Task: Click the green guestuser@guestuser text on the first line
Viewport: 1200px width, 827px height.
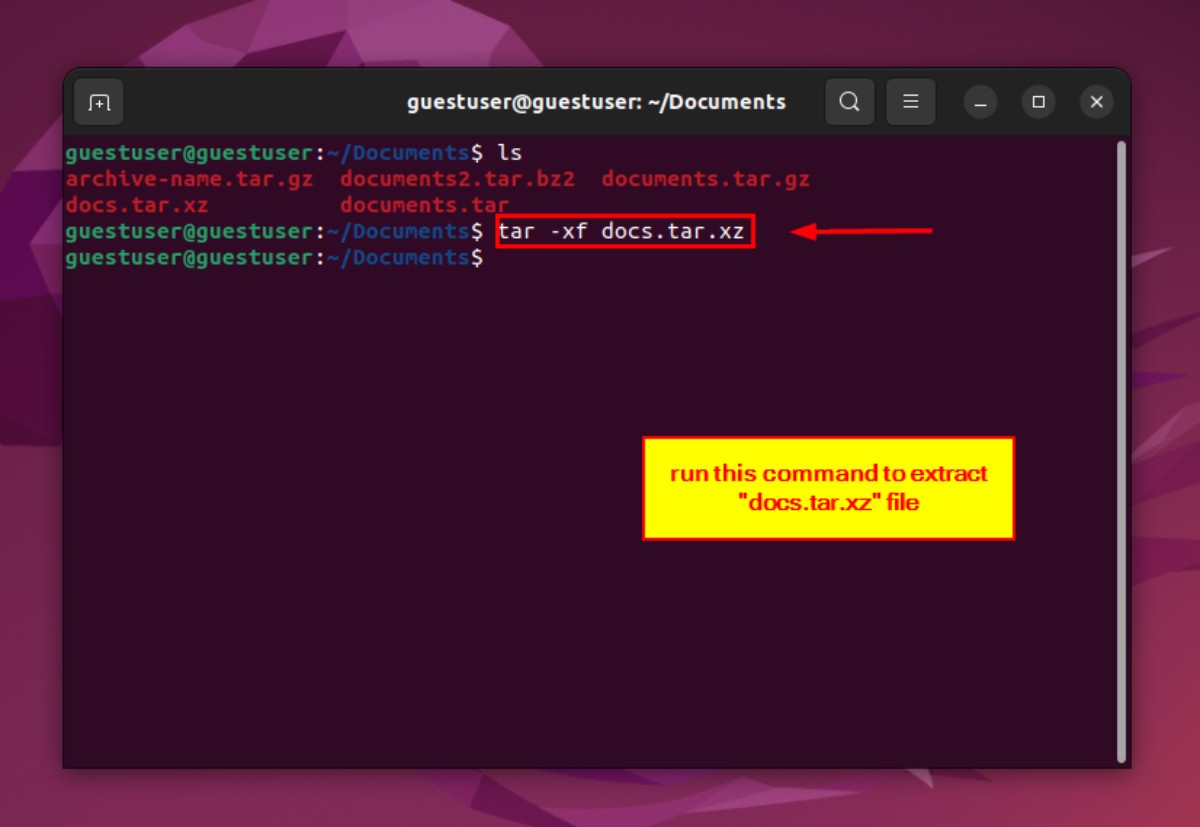Action: [189, 154]
